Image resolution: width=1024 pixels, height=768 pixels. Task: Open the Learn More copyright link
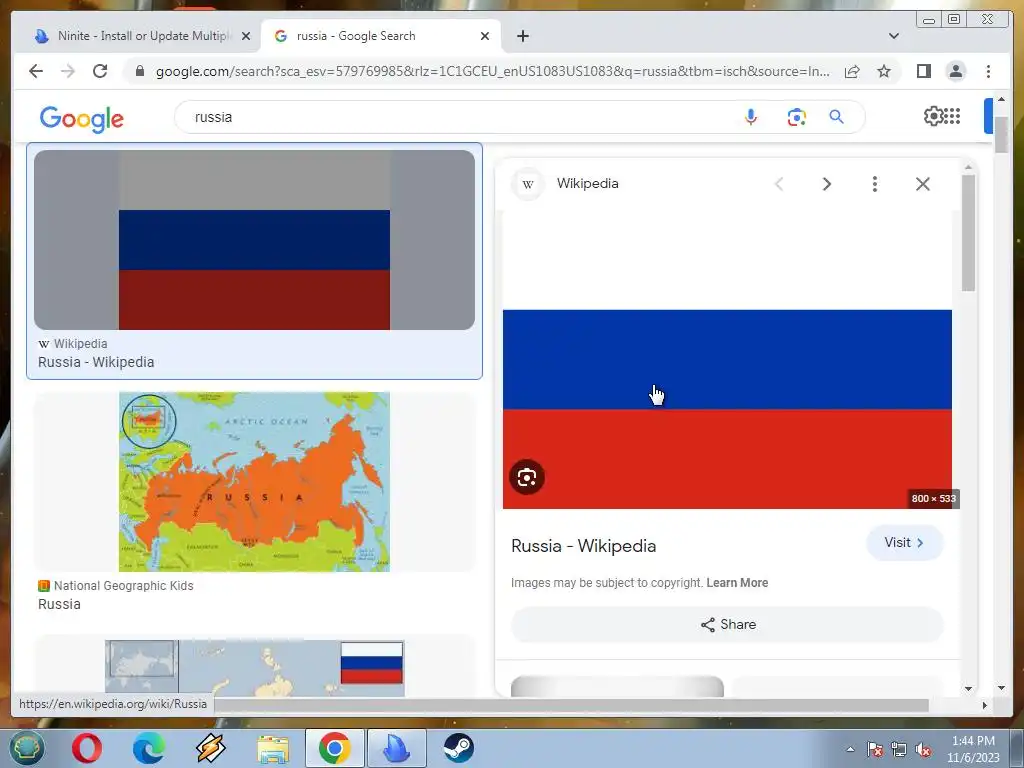tap(737, 583)
